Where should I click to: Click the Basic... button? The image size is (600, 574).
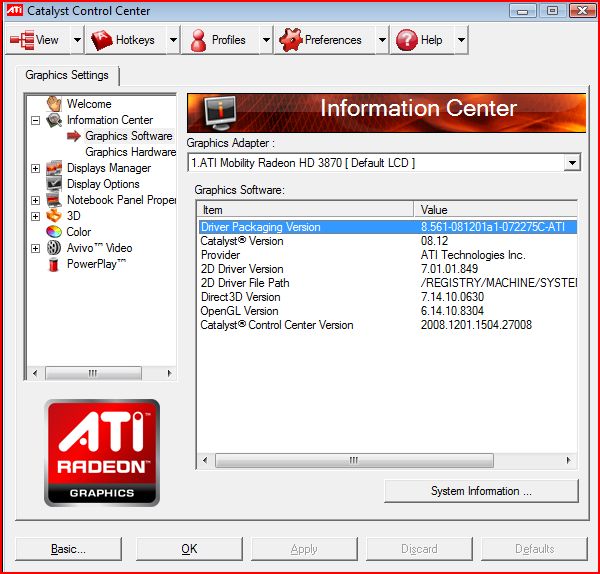pyautogui.click(x=68, y=549)
